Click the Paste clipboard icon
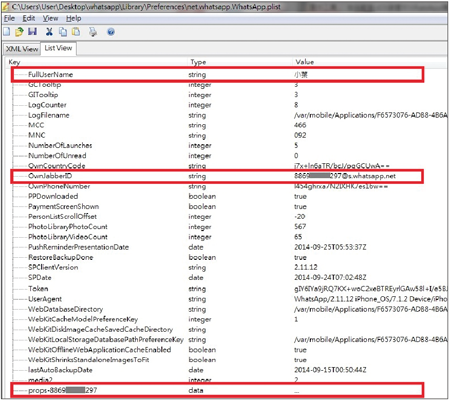This screenshot has height=401, width=450. coord(76,32)
